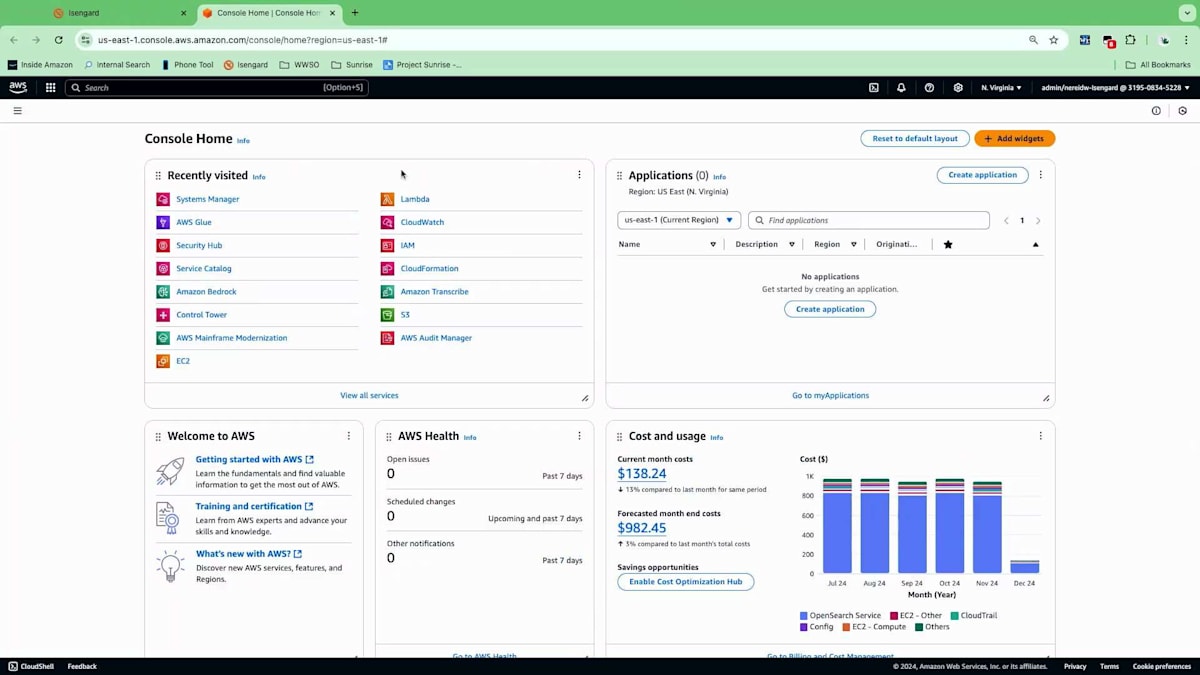This screenshot has width=1200, height=675.
Task: Launch CloudShell from the top bar icon
Action: pos(873,88)
